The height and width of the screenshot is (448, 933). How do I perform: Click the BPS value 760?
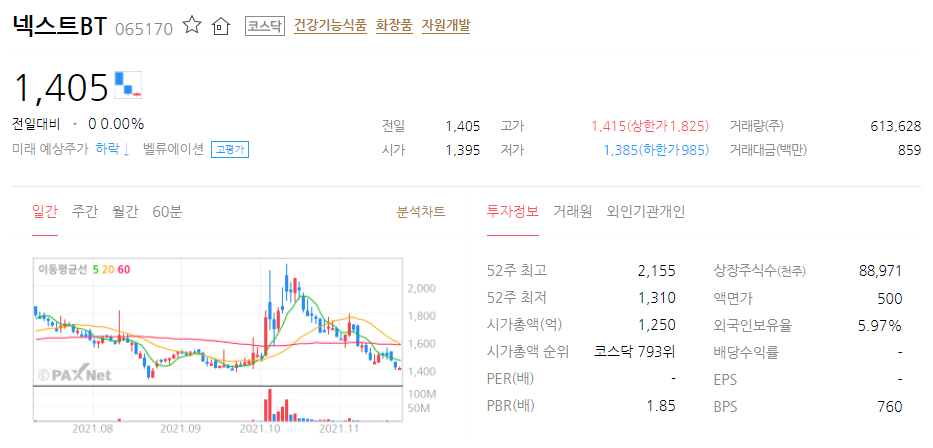coord(890,407)
